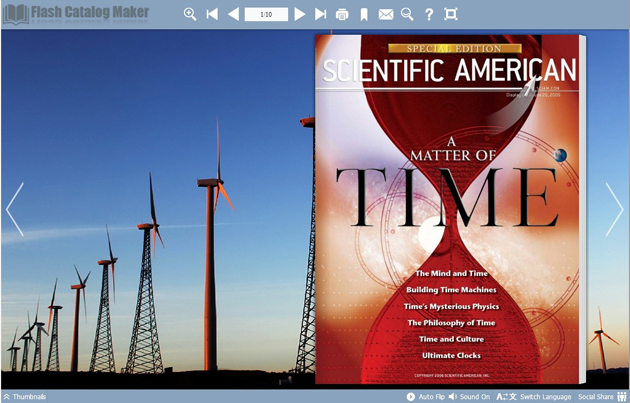Flip forward with large right side arrow
Viewport: 630px width, 403px height.
614,209
